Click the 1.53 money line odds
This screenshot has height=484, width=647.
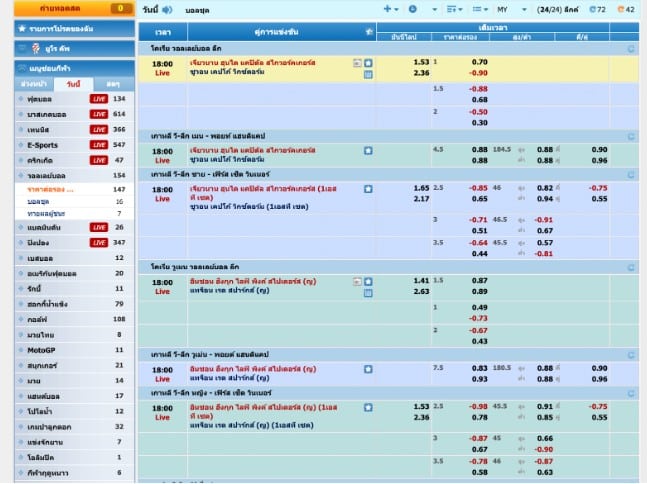421,62
